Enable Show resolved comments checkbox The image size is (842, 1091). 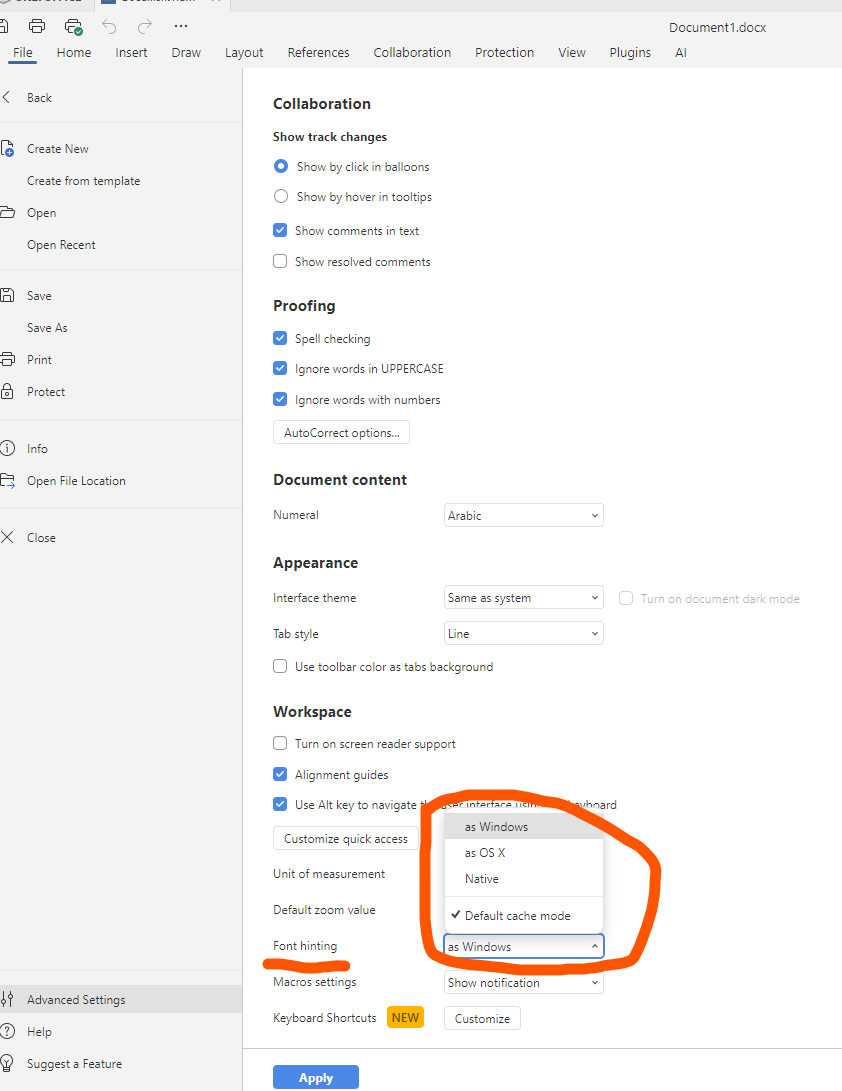coord(280,262)
